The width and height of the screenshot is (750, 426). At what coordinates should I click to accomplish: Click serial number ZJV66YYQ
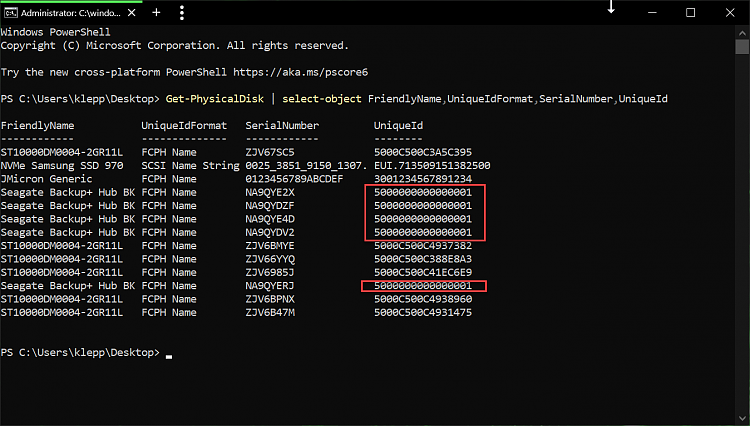click(270, 260)
